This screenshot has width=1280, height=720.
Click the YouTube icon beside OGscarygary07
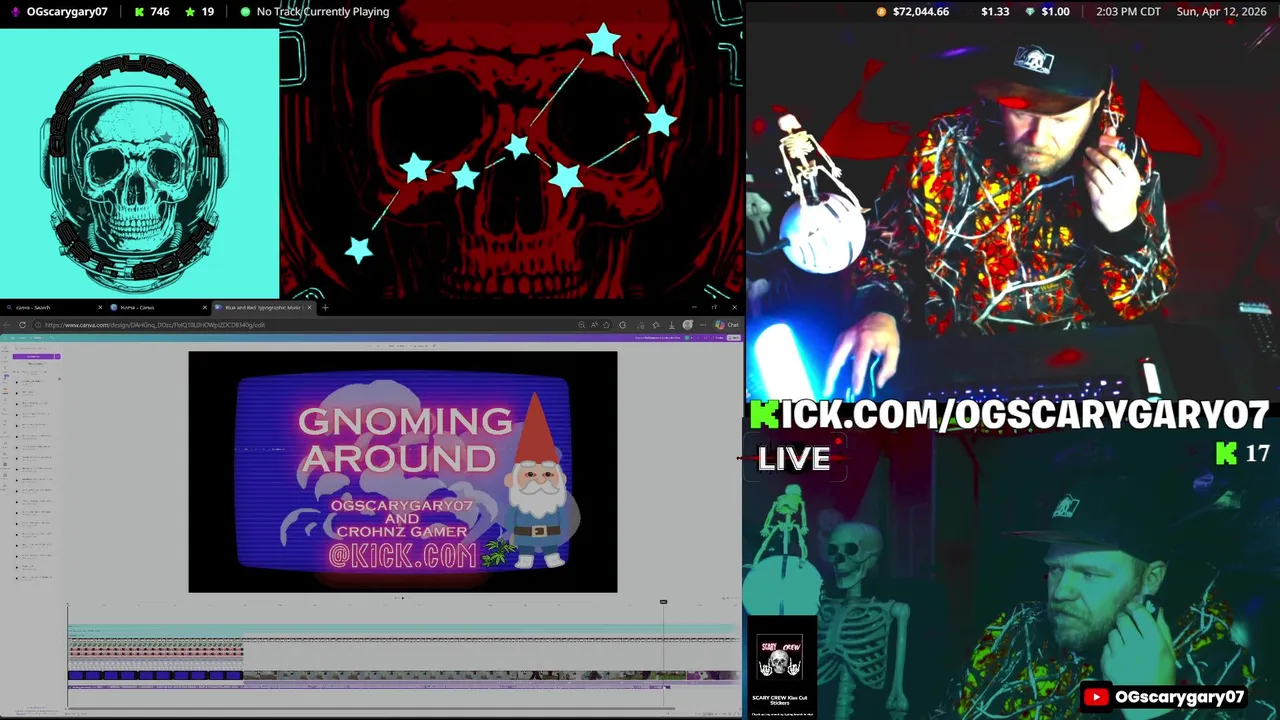coord(1097,697)
